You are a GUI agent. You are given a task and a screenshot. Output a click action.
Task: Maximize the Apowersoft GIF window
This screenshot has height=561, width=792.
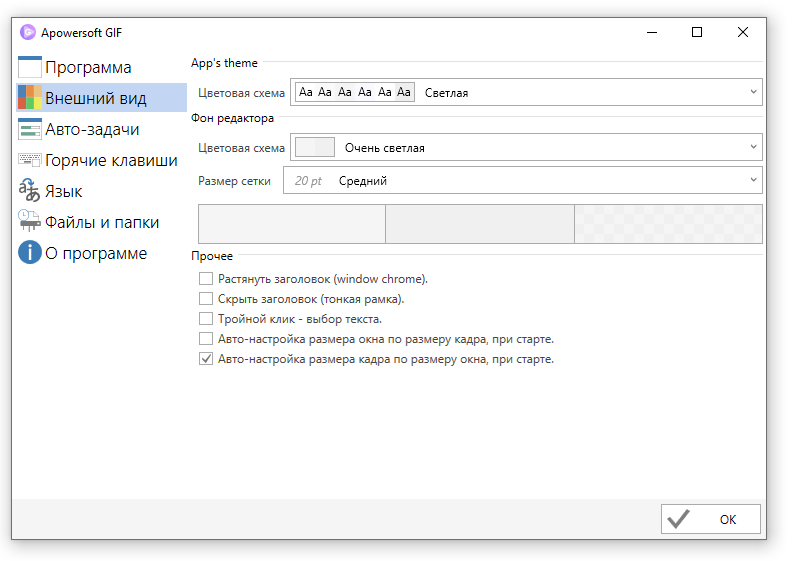click(697, 32)
